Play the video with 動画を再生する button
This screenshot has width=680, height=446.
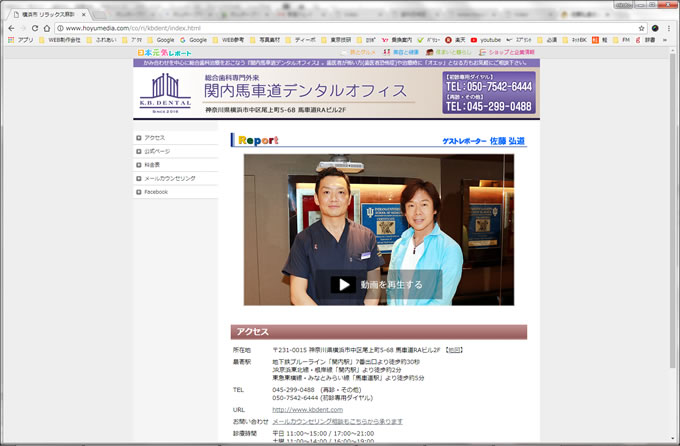coord(379,285)
